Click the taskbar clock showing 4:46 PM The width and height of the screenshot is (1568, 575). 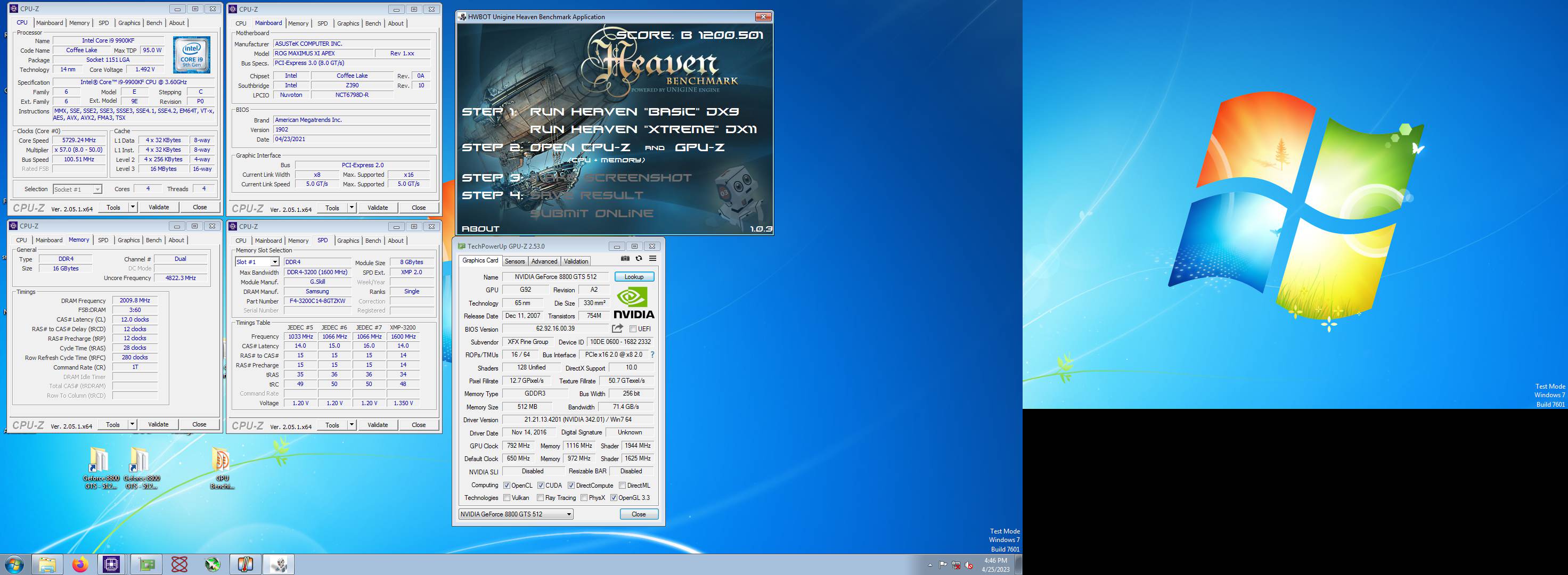(995, 565)
